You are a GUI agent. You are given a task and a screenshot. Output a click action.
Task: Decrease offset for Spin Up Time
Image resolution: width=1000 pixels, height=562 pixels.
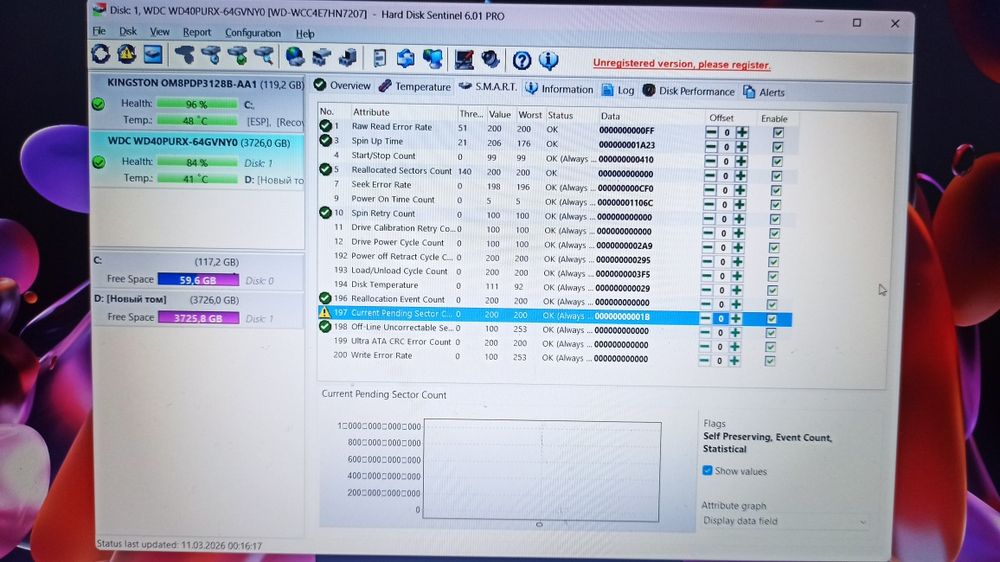(711, 147)
